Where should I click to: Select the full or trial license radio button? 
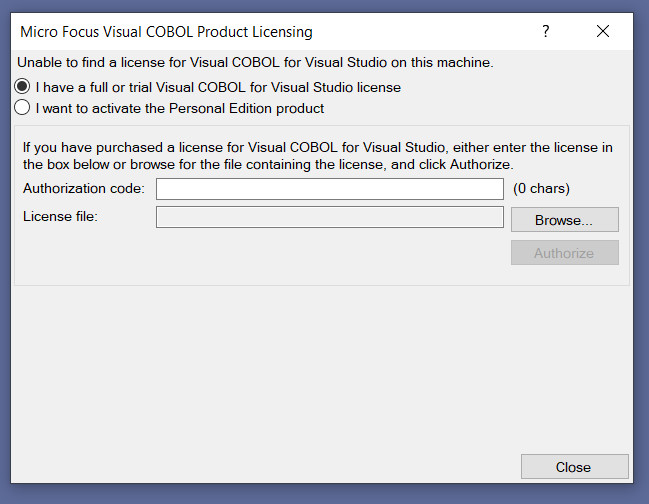click(22, 87)
